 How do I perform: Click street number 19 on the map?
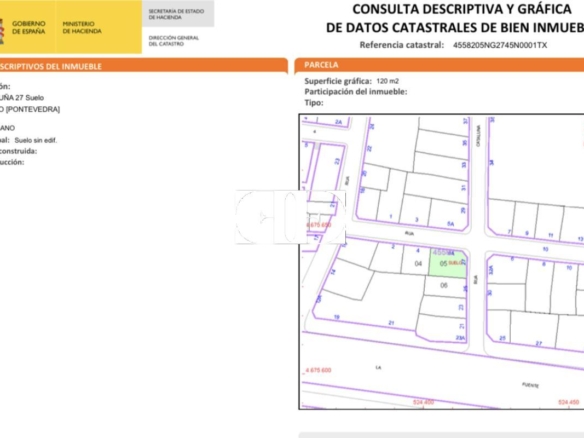(x=337, y=317)
